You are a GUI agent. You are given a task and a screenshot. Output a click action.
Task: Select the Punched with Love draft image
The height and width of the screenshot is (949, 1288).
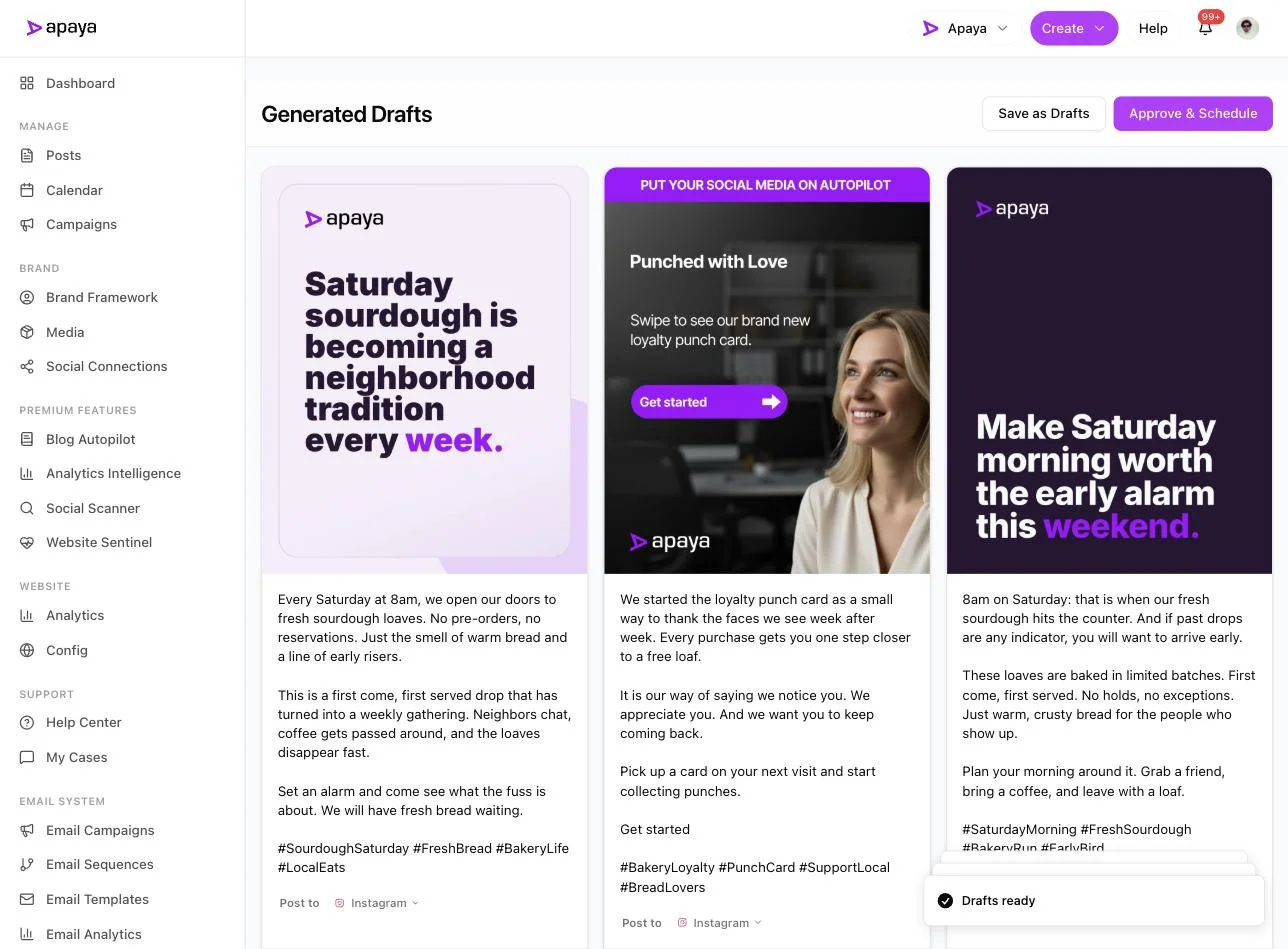pos(767,370)
